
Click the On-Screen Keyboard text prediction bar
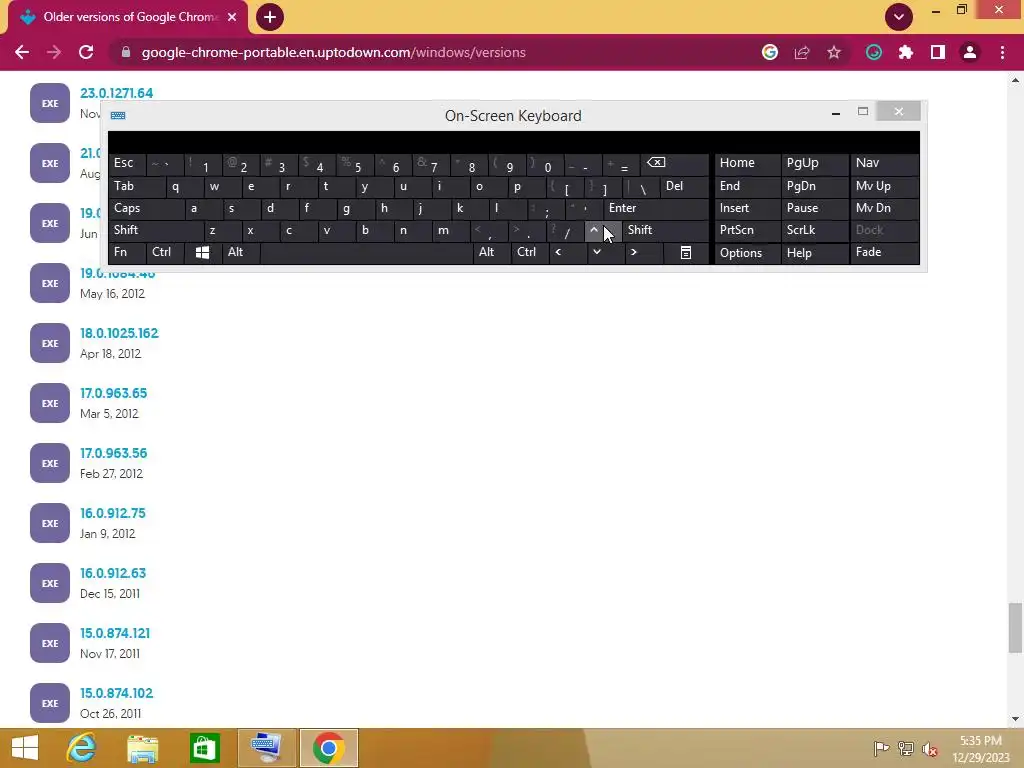point(514,142)
